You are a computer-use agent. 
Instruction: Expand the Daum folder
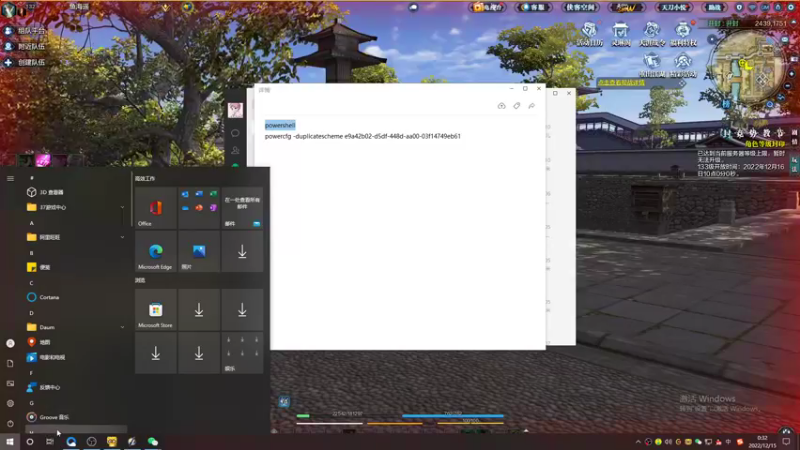tap(74, 327)
